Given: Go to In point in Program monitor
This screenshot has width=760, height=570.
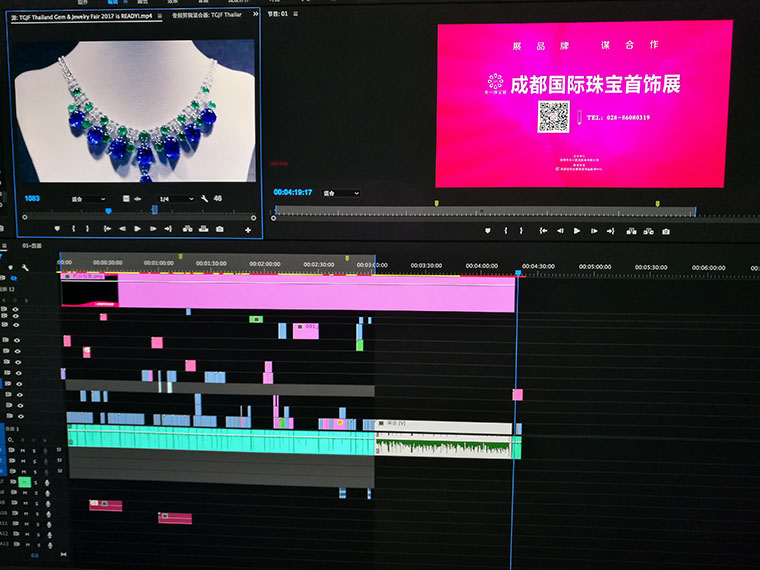Looking at the screenshot, I should click(543, 231).
